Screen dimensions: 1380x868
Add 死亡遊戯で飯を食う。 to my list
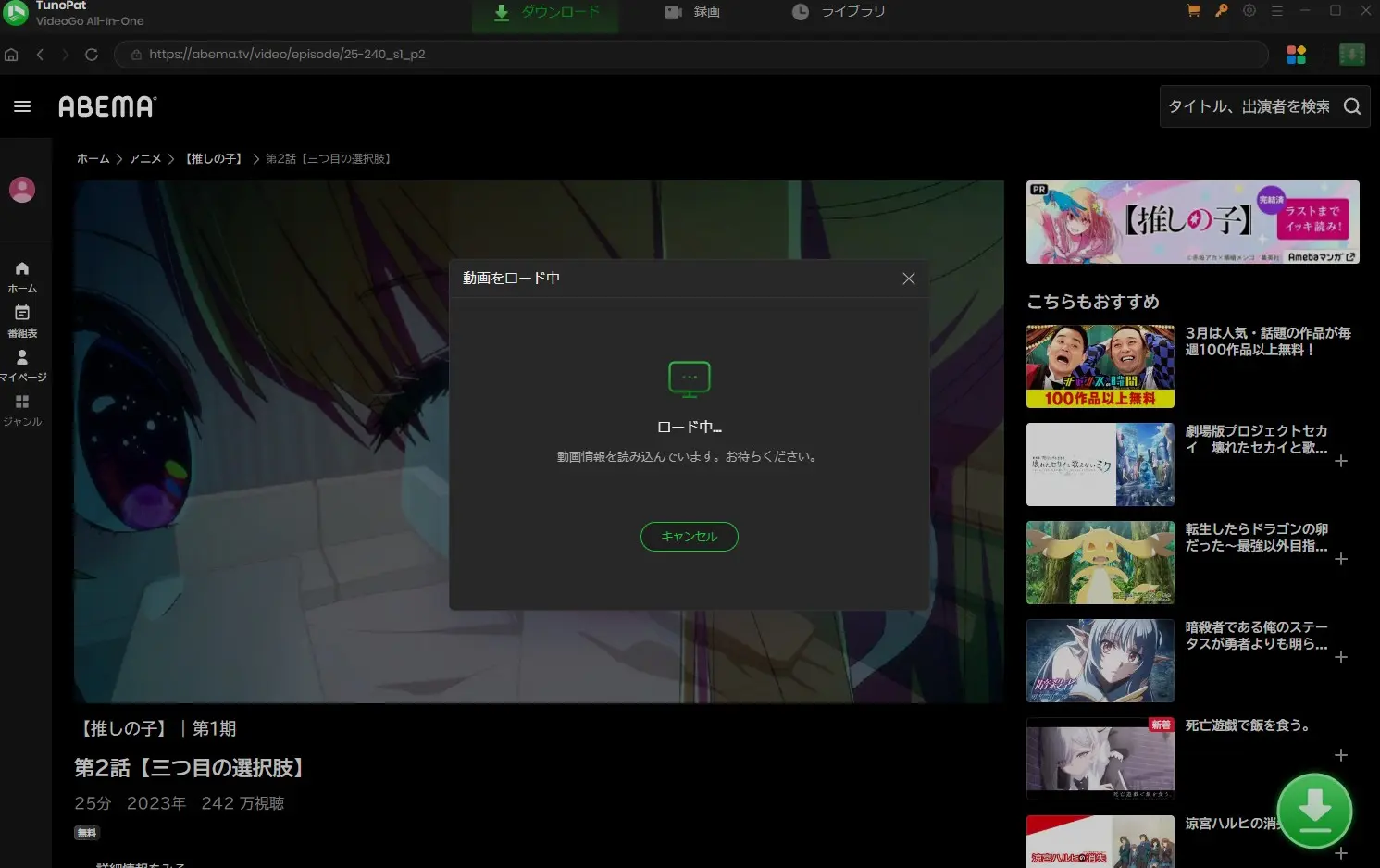pyautogui.click(x=1341, y=755)
